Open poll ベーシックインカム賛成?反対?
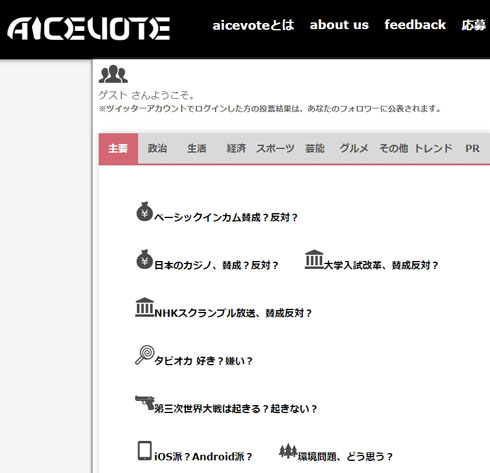Image resolution: width=490 pixels, height=473 pixels. pos(225,217)
